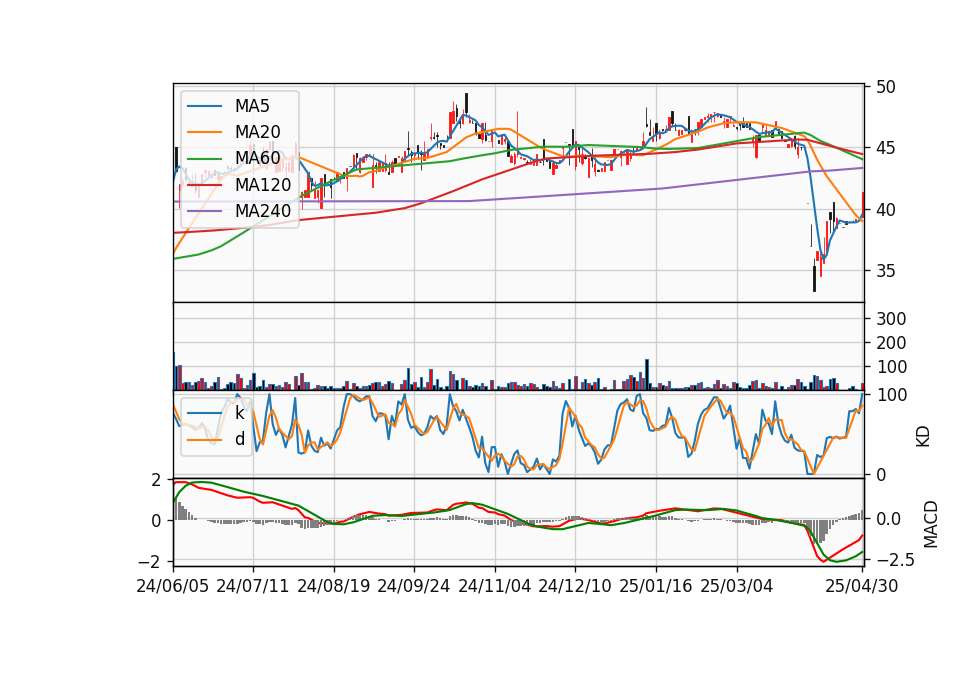Image resolution: width=960 pixels, height=690 pixels.
Task: Click the price axis value 35
Action: 885,271
